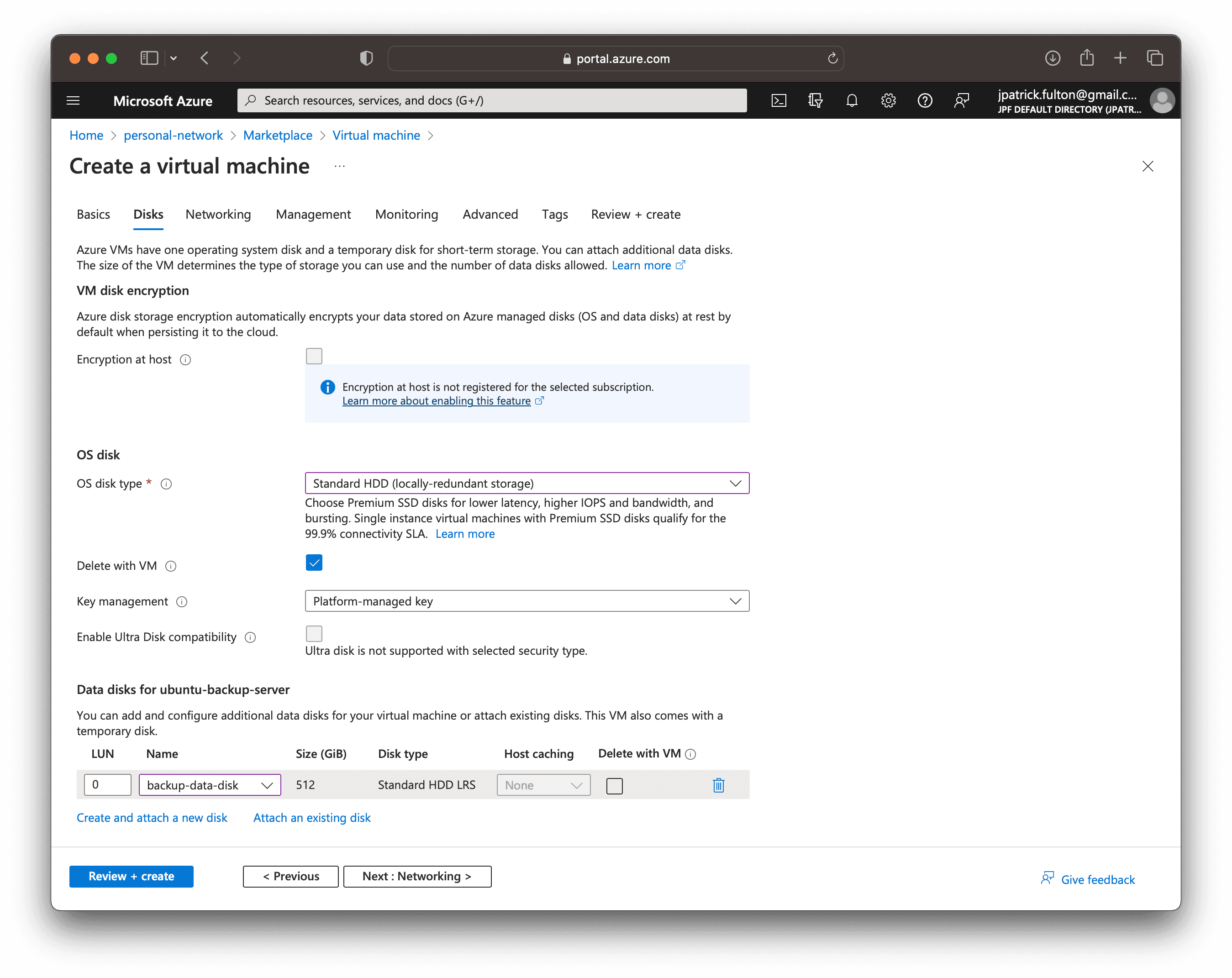Click the blue Review + create button
This screenshot has width=1232, height=978.
[x=132, y=877]
